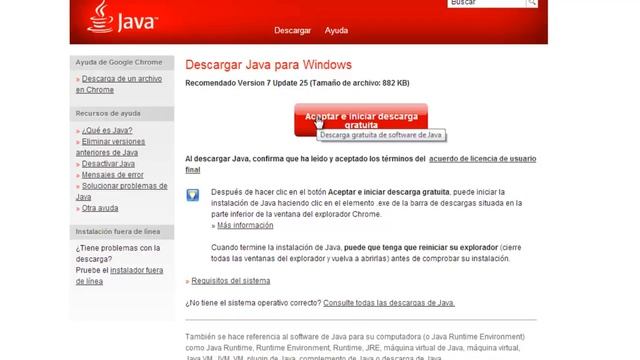
Task: Click the Recursos de ayuda sidebar heading
Action: (x=108, y=113)
